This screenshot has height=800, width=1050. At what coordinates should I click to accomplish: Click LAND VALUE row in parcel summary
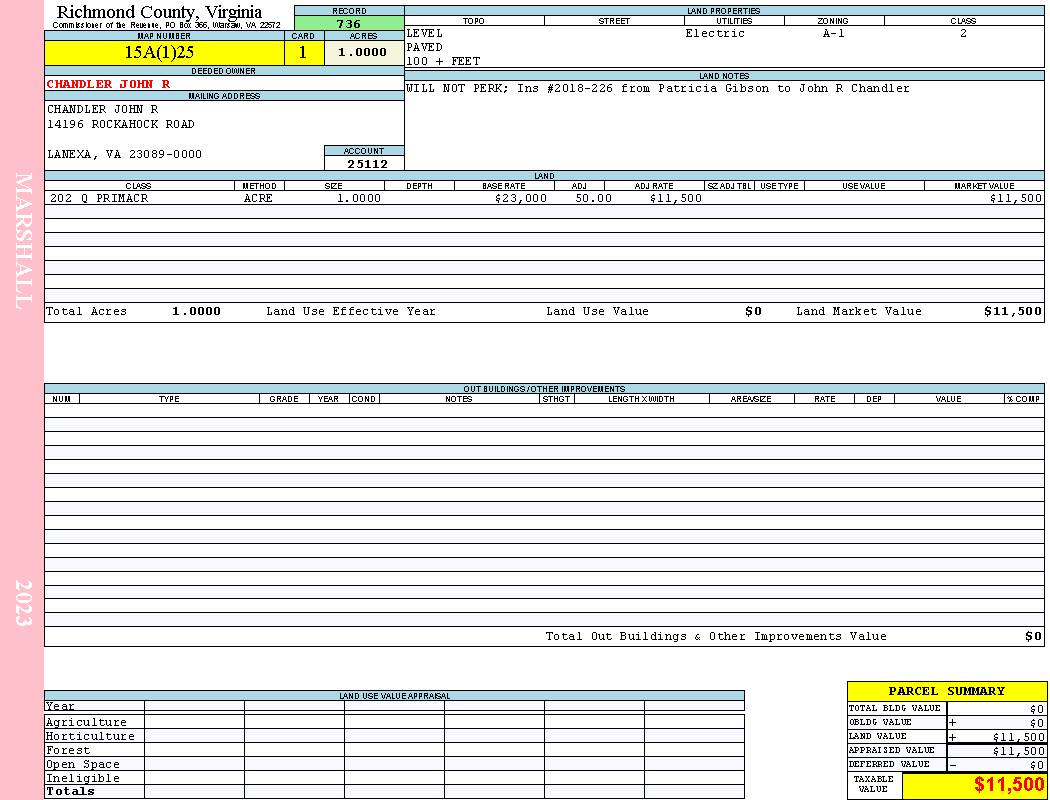click(946, 736)
